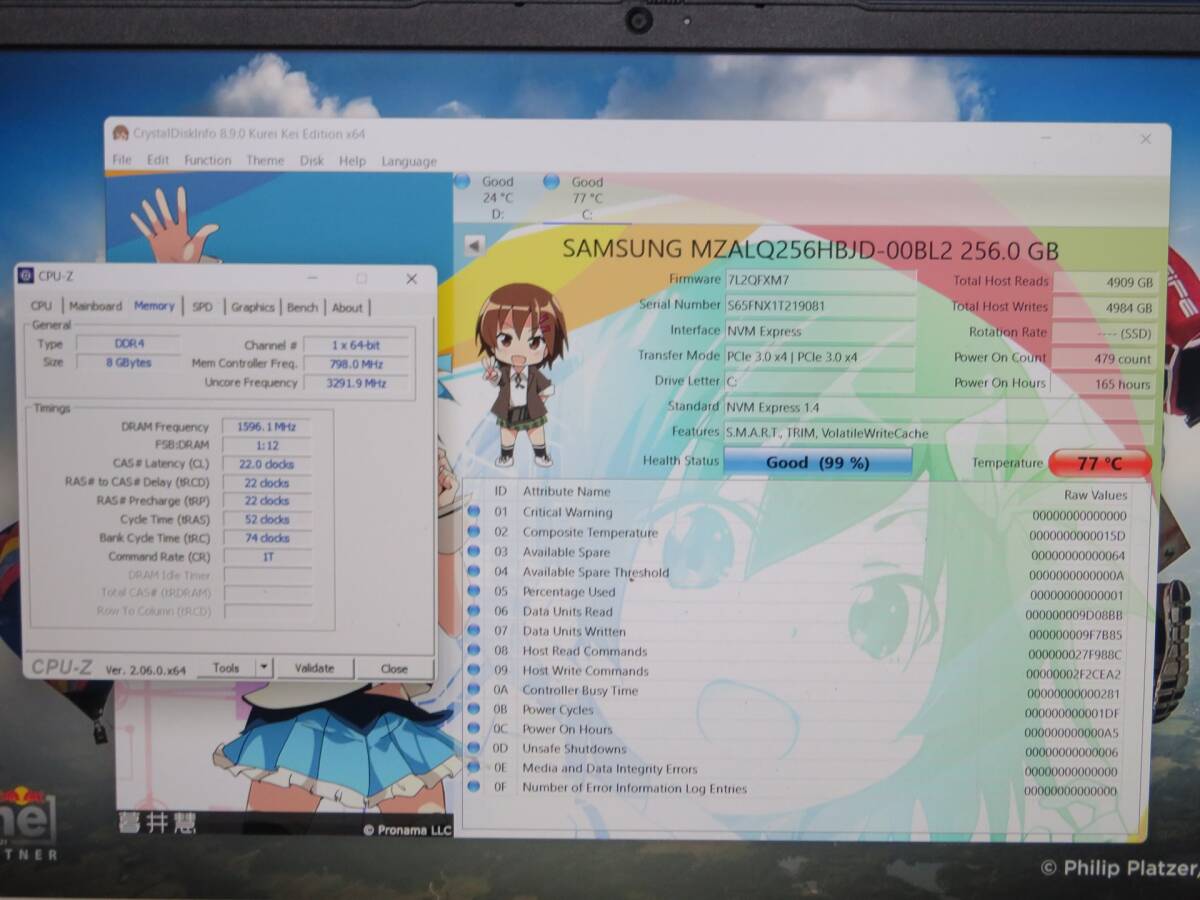Click status dot for Composite Temperature row
Screen dimensions: 1200x900
(474, 532)
